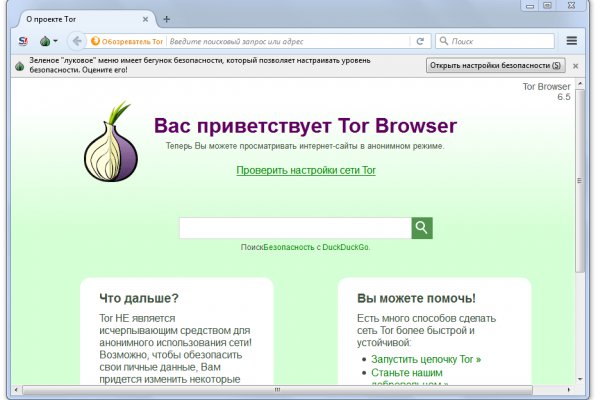Viewport: 600px width, 400px height.
Task: Click the DuckDuckGo search field on page
Action: (x=295, y=228)
